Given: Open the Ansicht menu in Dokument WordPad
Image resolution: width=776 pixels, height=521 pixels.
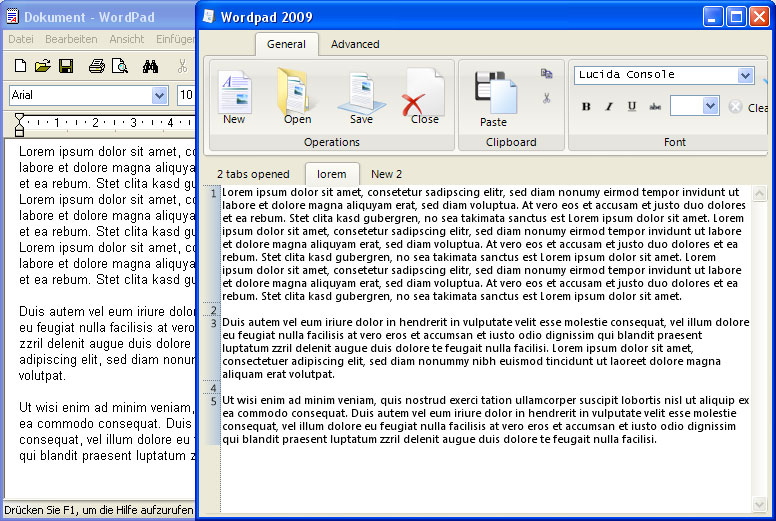Looking at the screenshot, I should coord(127,39).
